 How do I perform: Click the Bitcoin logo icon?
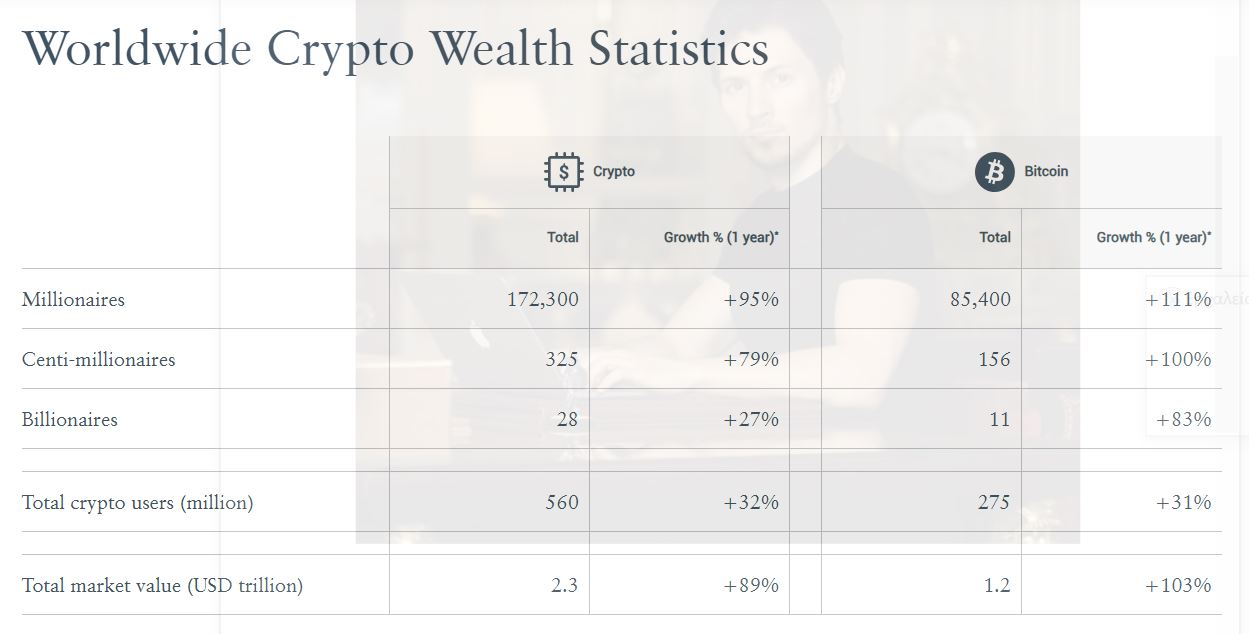994,172
